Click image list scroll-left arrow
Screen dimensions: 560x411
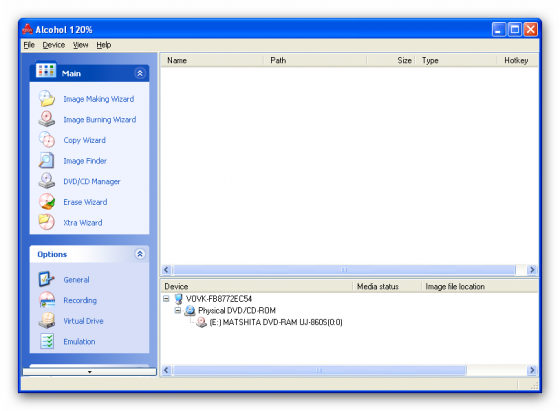pos(166,270)
